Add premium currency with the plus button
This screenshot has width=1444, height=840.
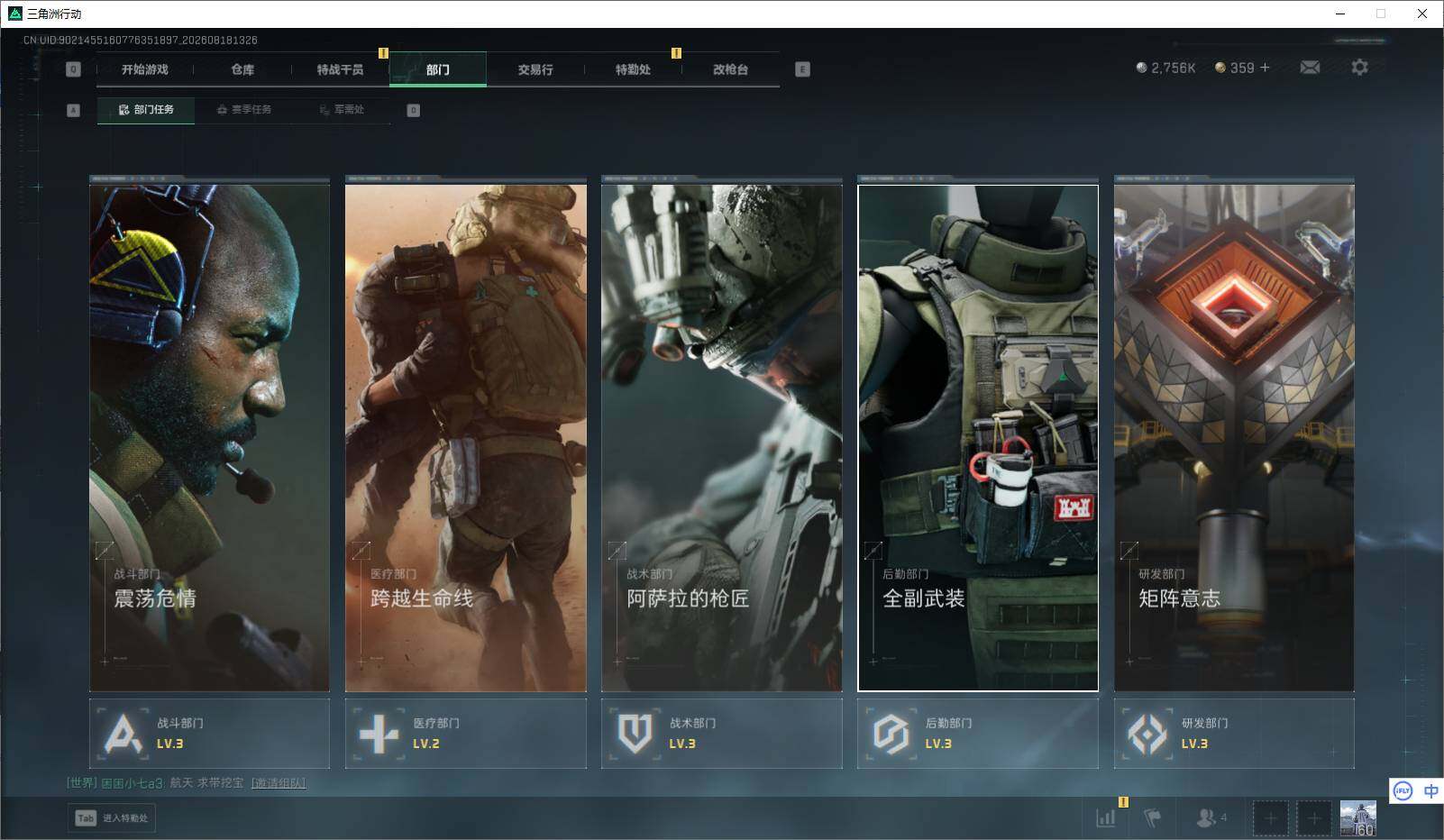(1265, 68)
